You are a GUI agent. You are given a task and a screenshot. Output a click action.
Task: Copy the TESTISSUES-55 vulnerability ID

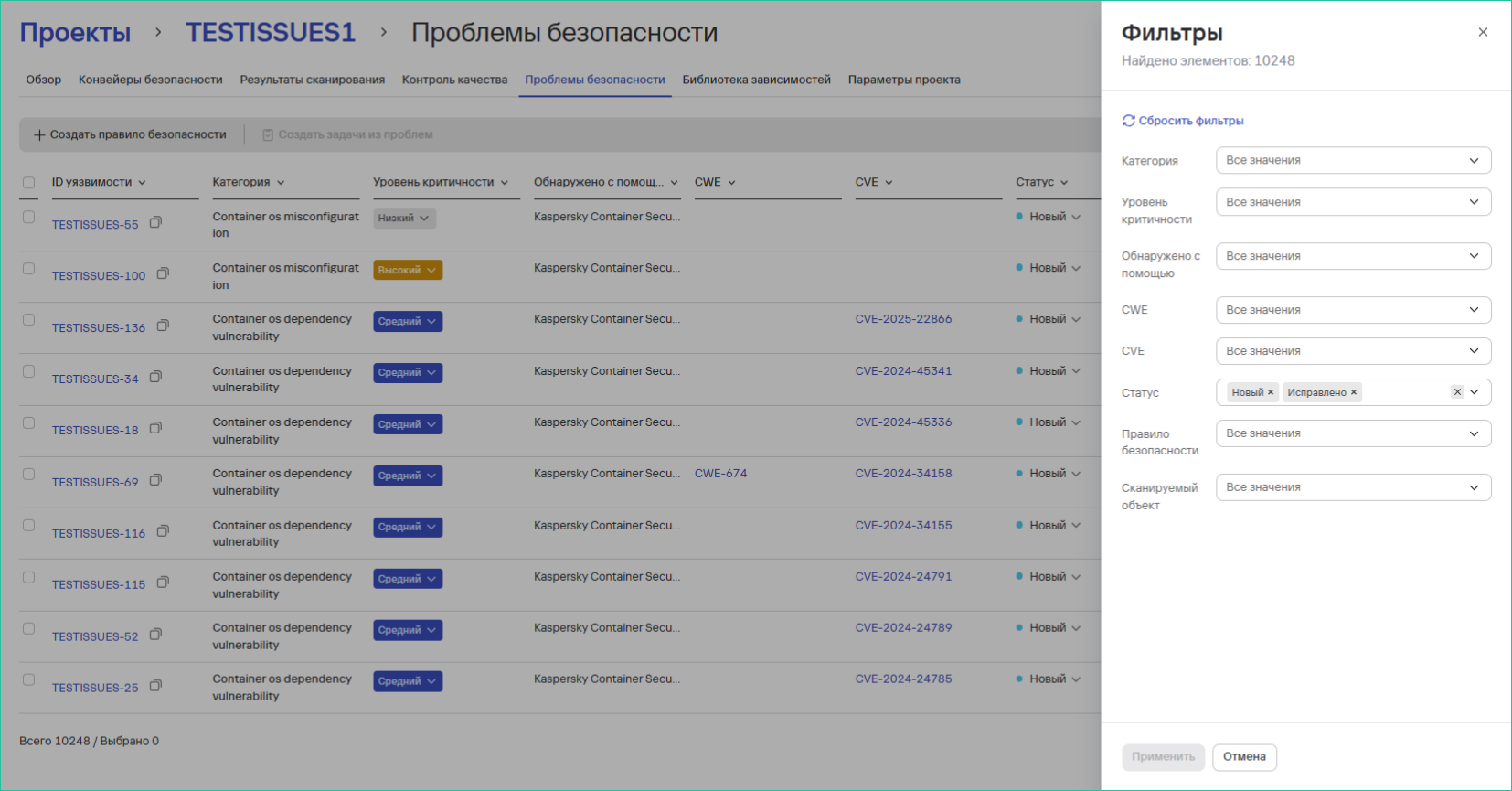coord(155,222)
